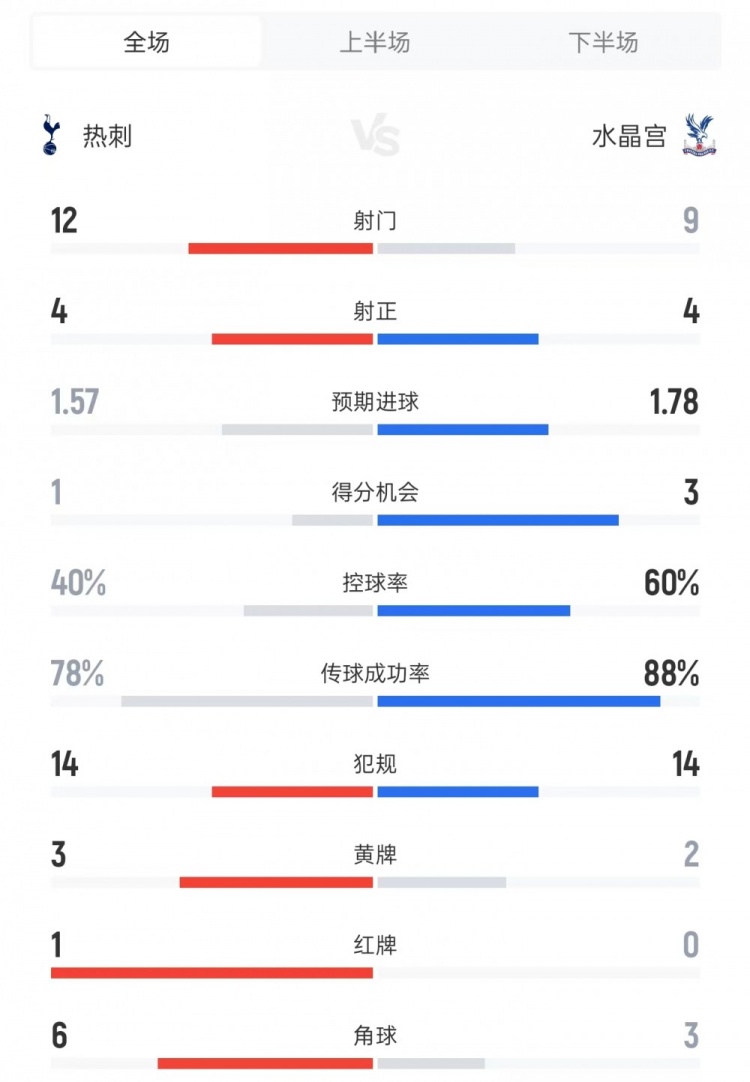
Task: Click the 60% possession value
Action: 671,583
